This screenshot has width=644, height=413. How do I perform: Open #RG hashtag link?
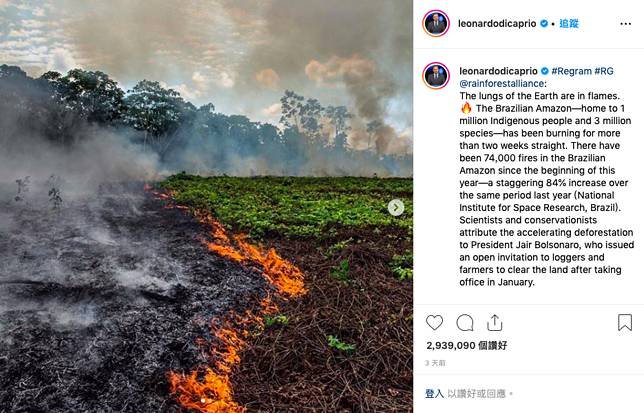(x=604, y=71)
